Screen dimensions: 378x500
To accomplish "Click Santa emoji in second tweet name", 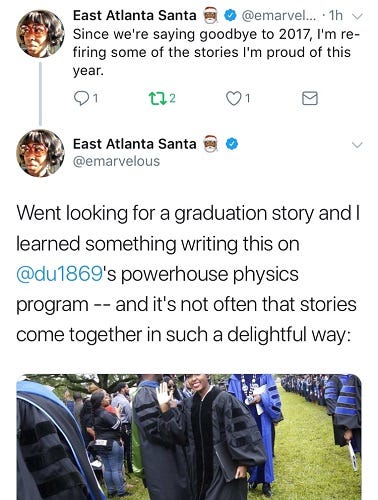I will 211,144.
